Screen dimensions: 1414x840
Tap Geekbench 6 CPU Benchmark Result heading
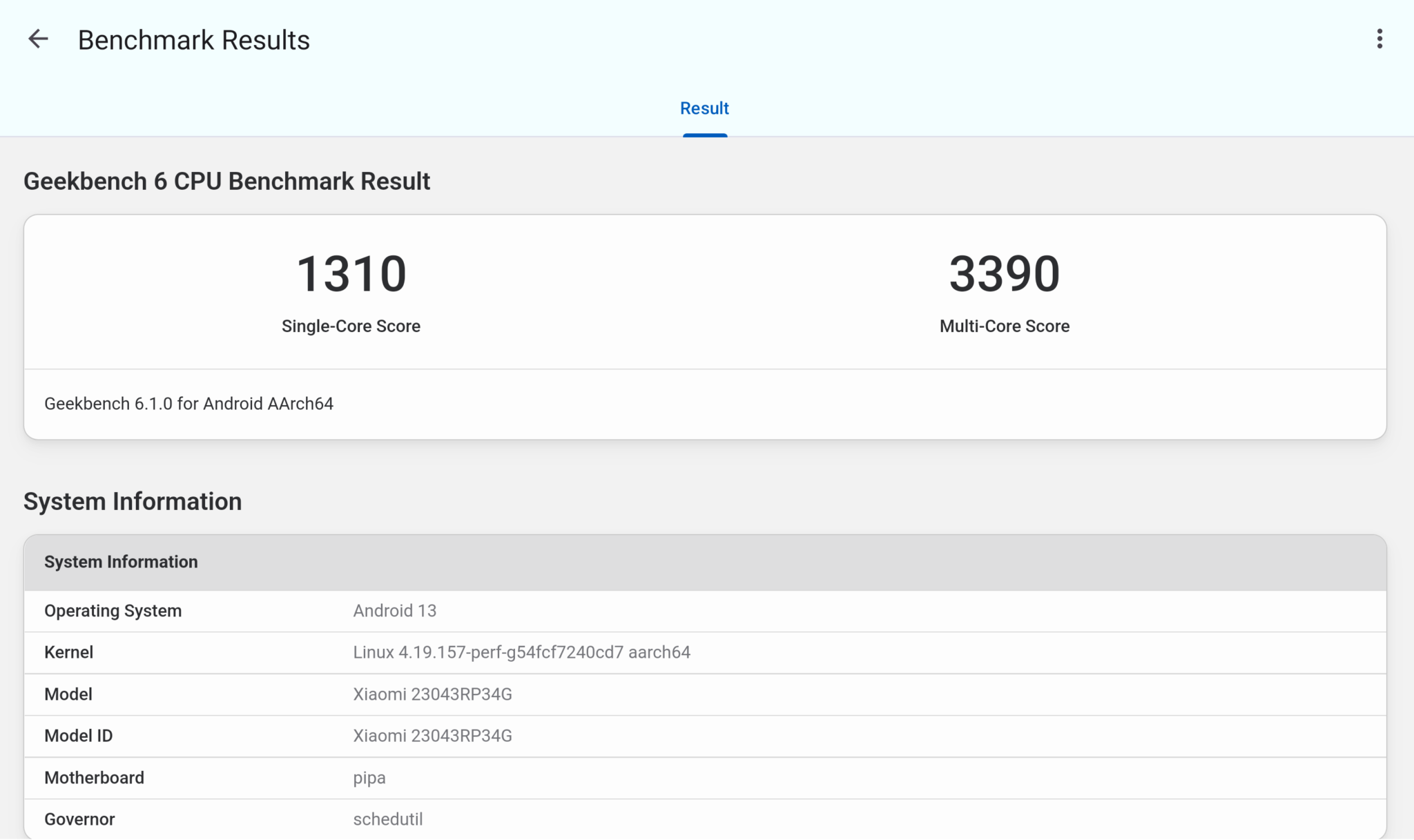[x=226, y=182]
